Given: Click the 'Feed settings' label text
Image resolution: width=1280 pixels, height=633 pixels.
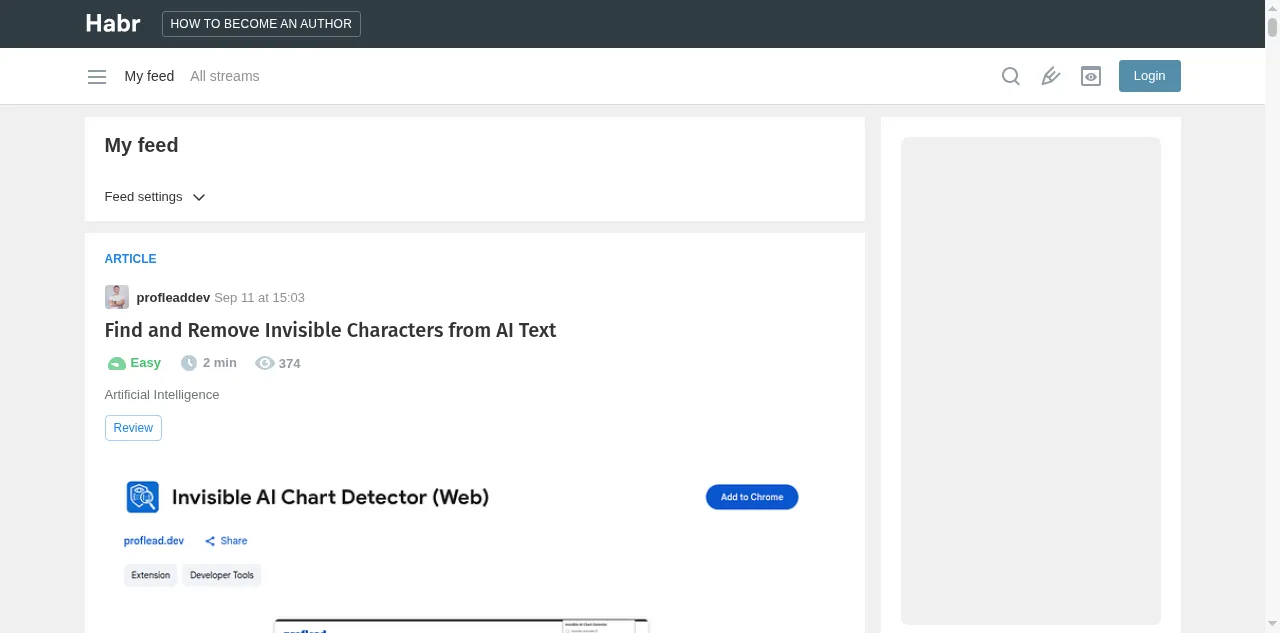Looking at the screenshot, I should point(144,197).
